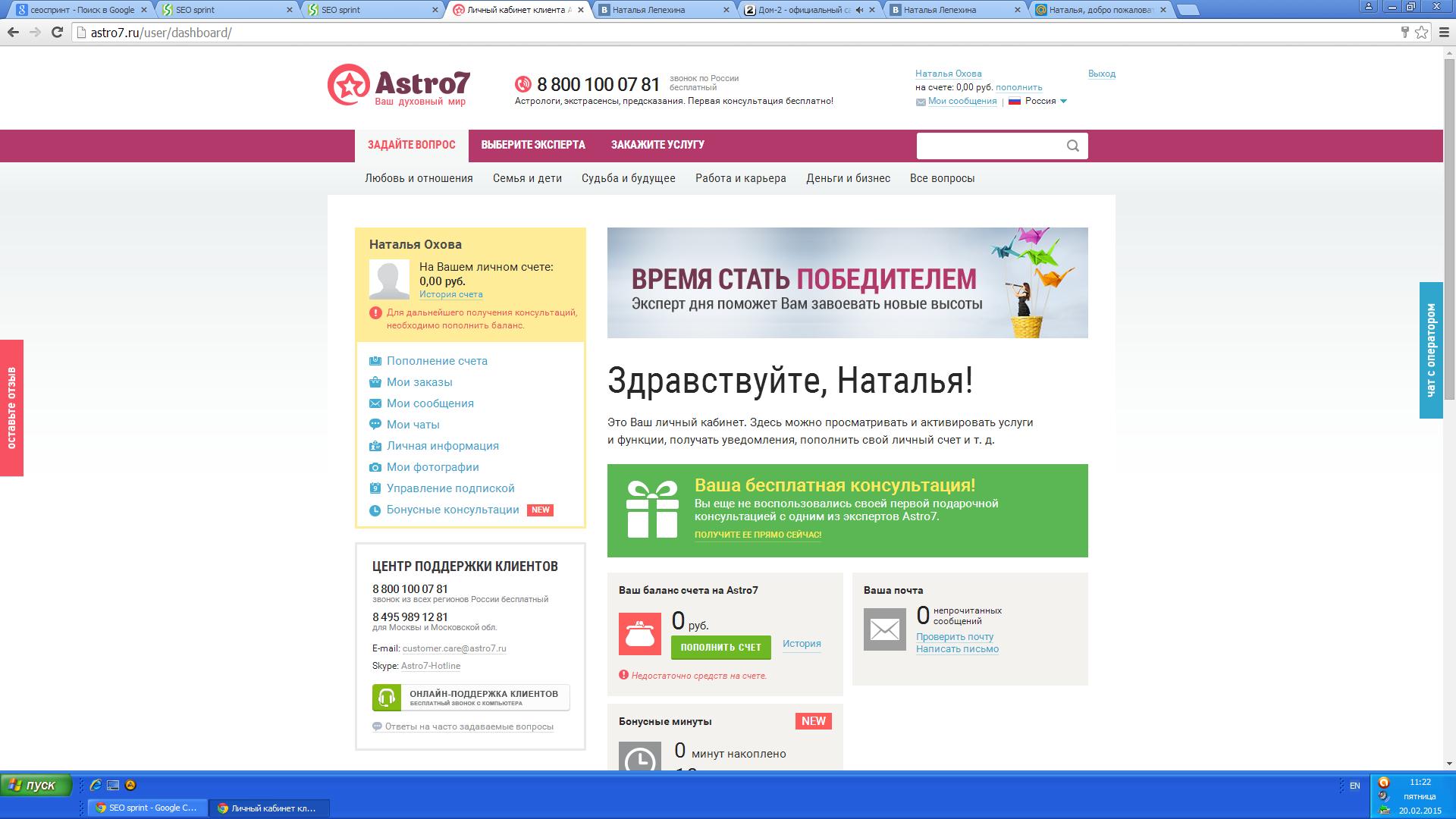Click the Мои фотографии camera icon
Viewport: 1456px width, 819px height.
tap(375, 467)
